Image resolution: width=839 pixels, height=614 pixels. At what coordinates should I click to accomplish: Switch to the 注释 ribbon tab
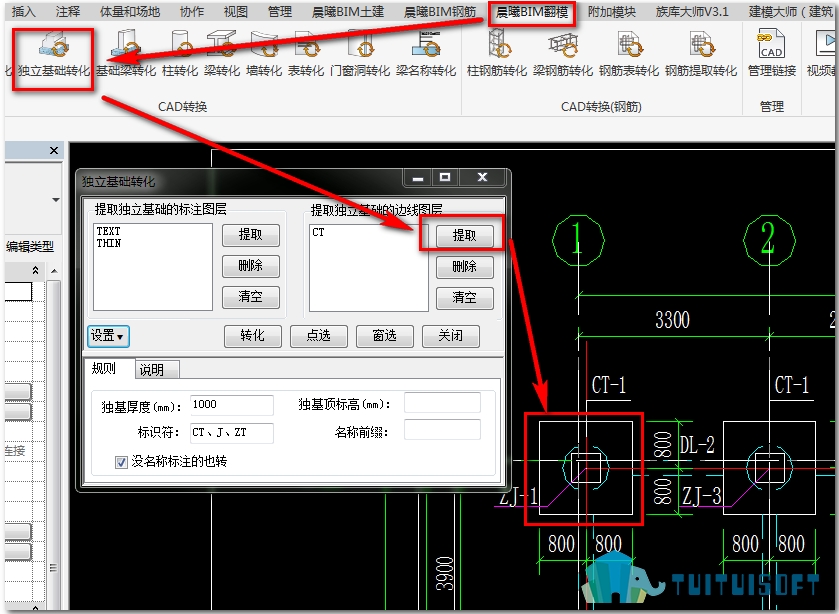[x=67, y=12]
